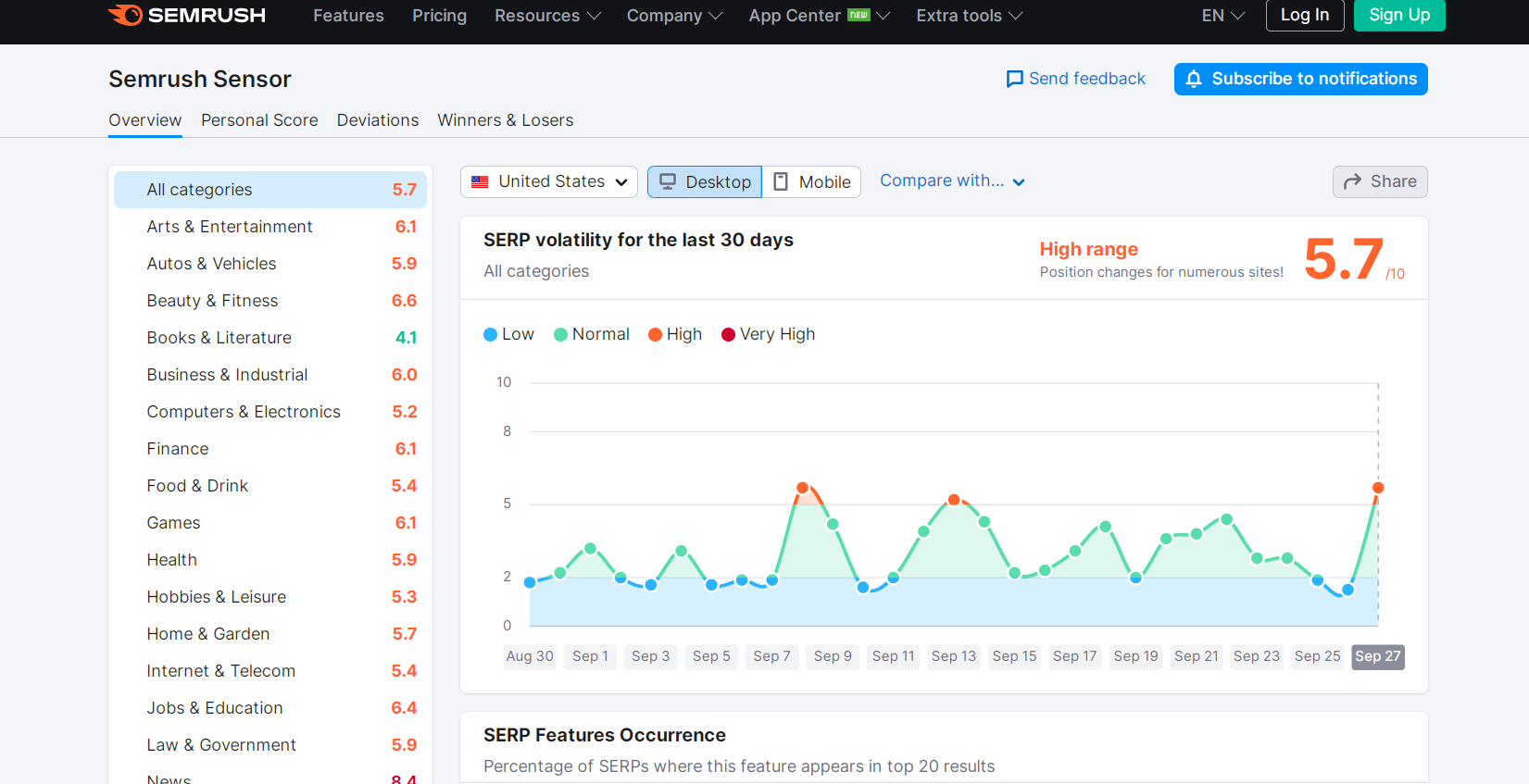Select the Sep 13 date marker
Viewport: 1529px width, 784px height.
[x=954, y=656]
